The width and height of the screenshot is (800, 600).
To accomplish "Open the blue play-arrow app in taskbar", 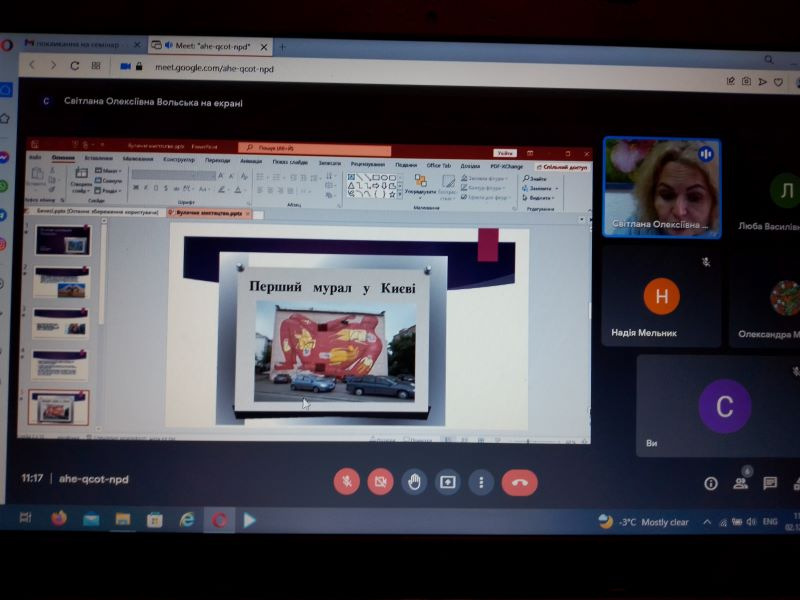I will (x=249, y=520).
